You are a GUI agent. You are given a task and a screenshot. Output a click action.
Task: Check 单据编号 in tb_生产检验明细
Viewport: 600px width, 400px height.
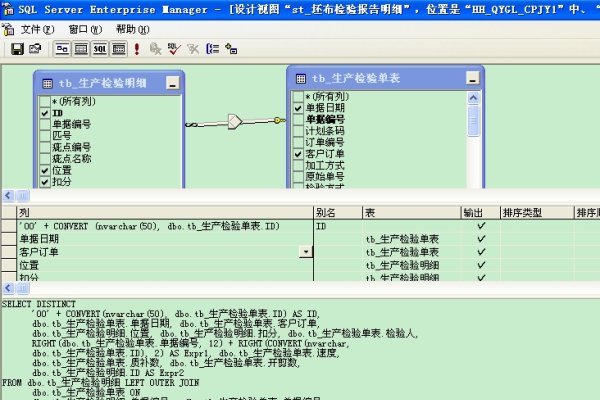coord(45,124)
